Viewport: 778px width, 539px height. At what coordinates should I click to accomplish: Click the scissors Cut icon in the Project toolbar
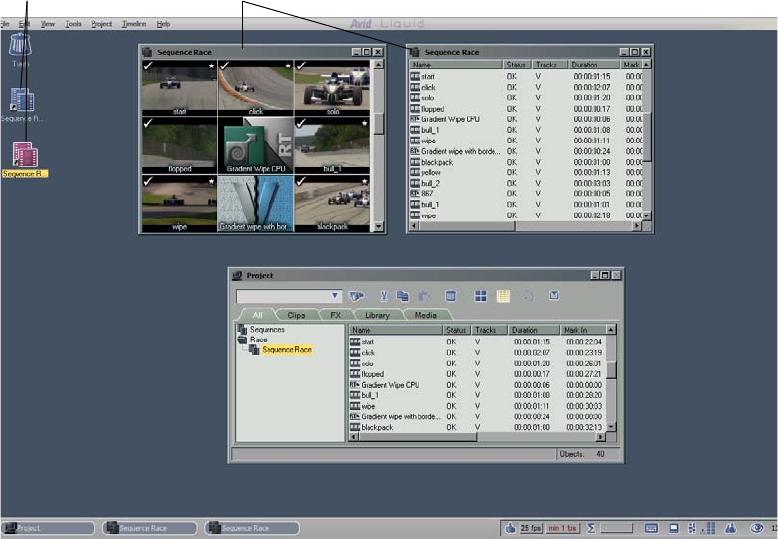tap(383, 296)
